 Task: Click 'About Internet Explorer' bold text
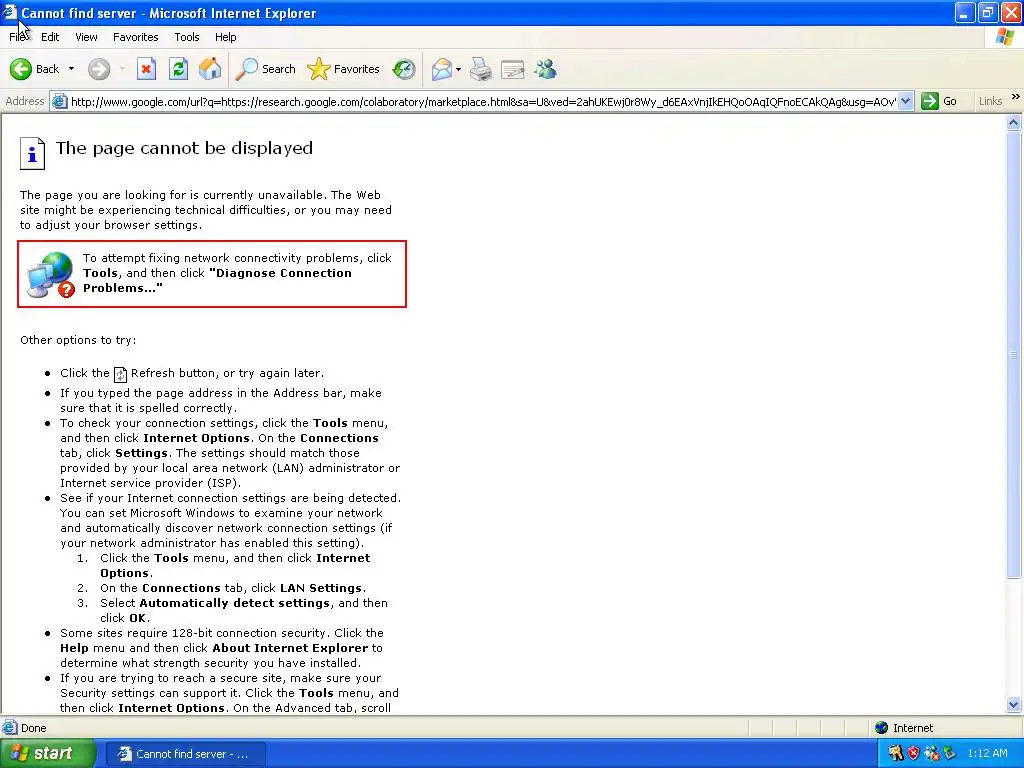click(290, 648)
